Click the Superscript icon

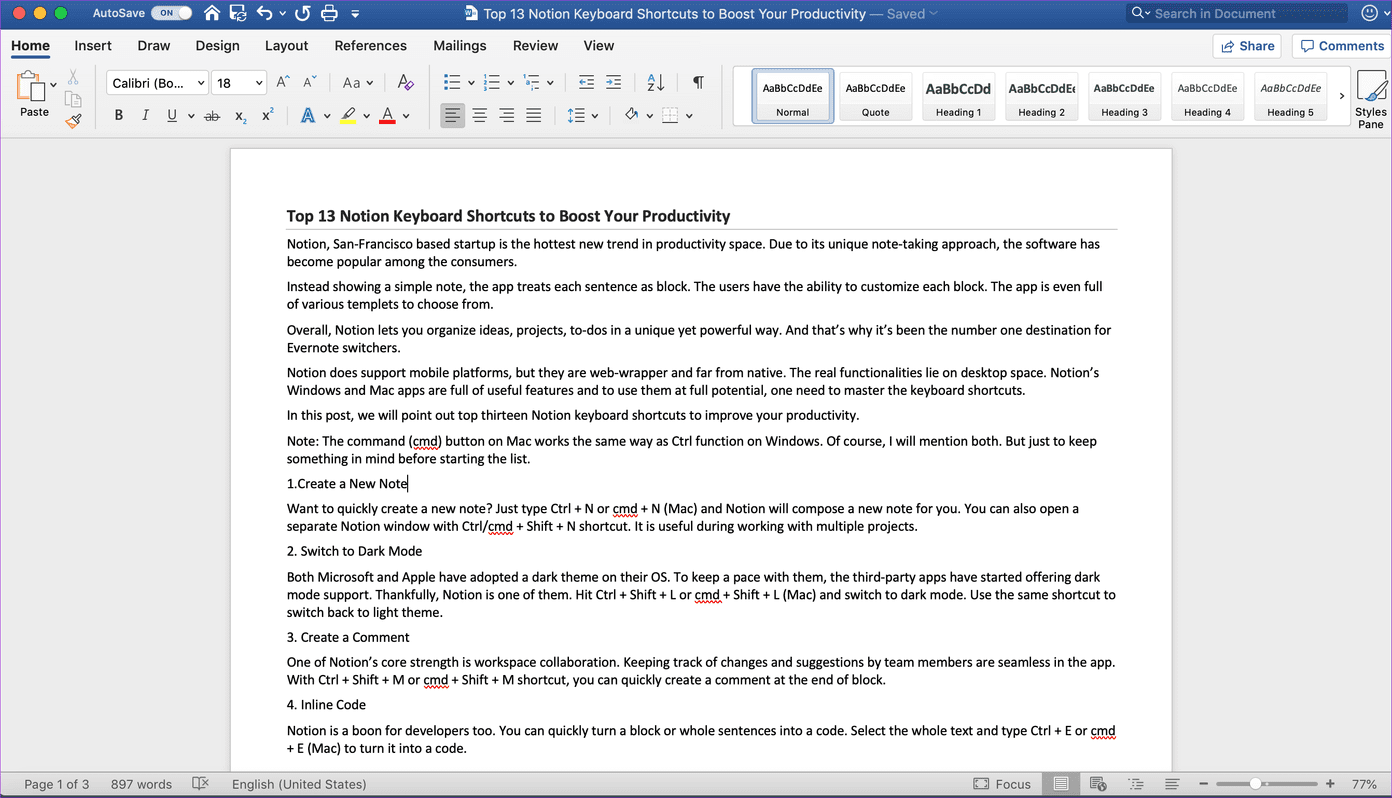[x=268, y=116]
